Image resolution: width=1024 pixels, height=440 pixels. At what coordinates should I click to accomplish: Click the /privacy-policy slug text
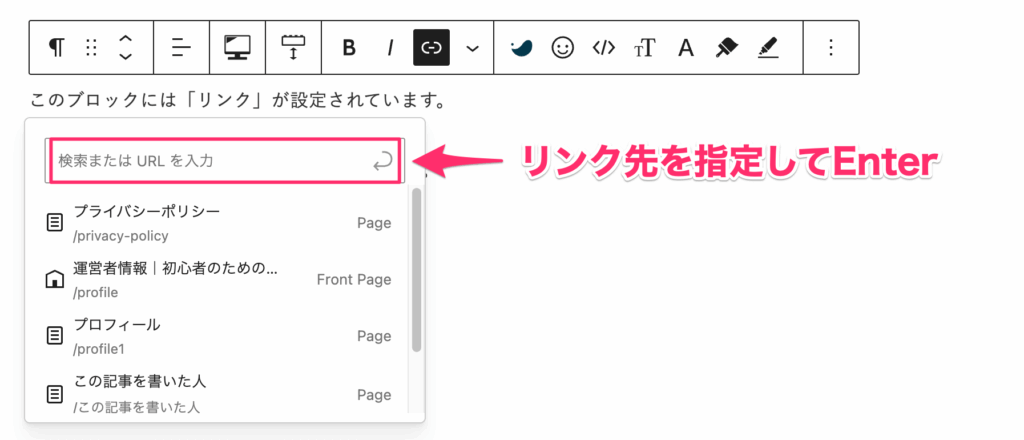pos(121,236)
